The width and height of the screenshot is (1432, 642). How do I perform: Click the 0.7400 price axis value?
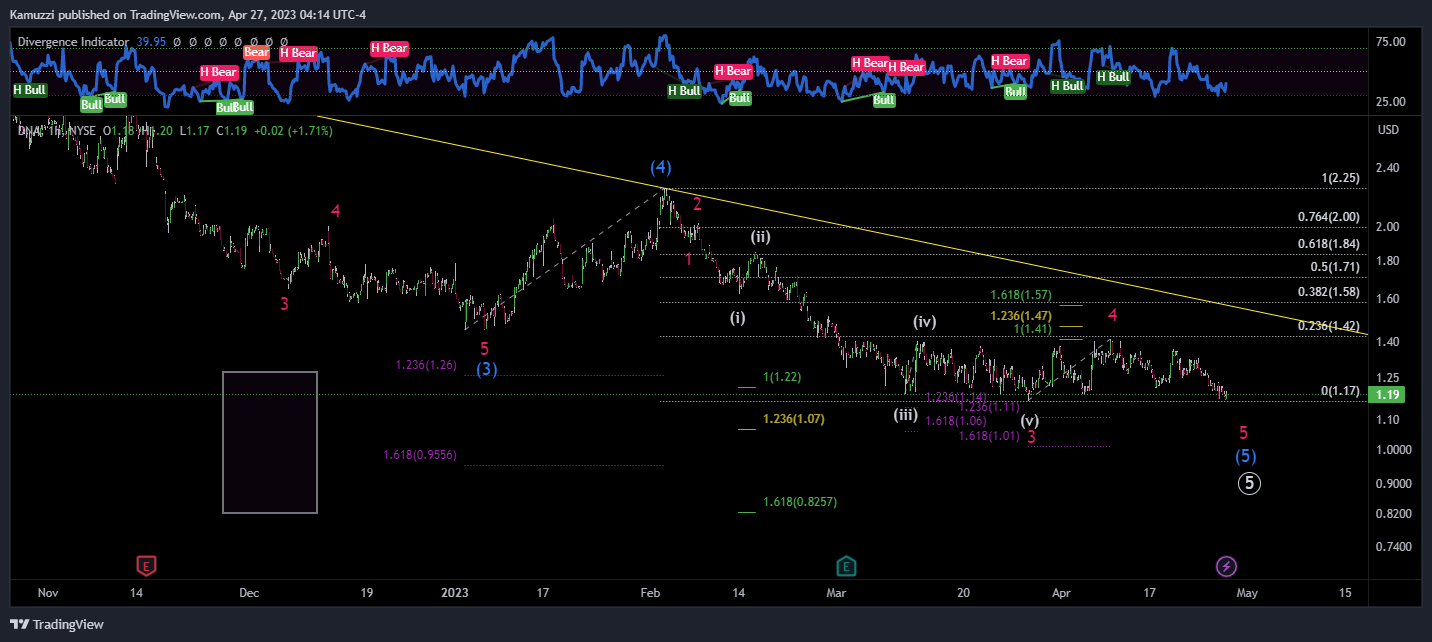1392,547
